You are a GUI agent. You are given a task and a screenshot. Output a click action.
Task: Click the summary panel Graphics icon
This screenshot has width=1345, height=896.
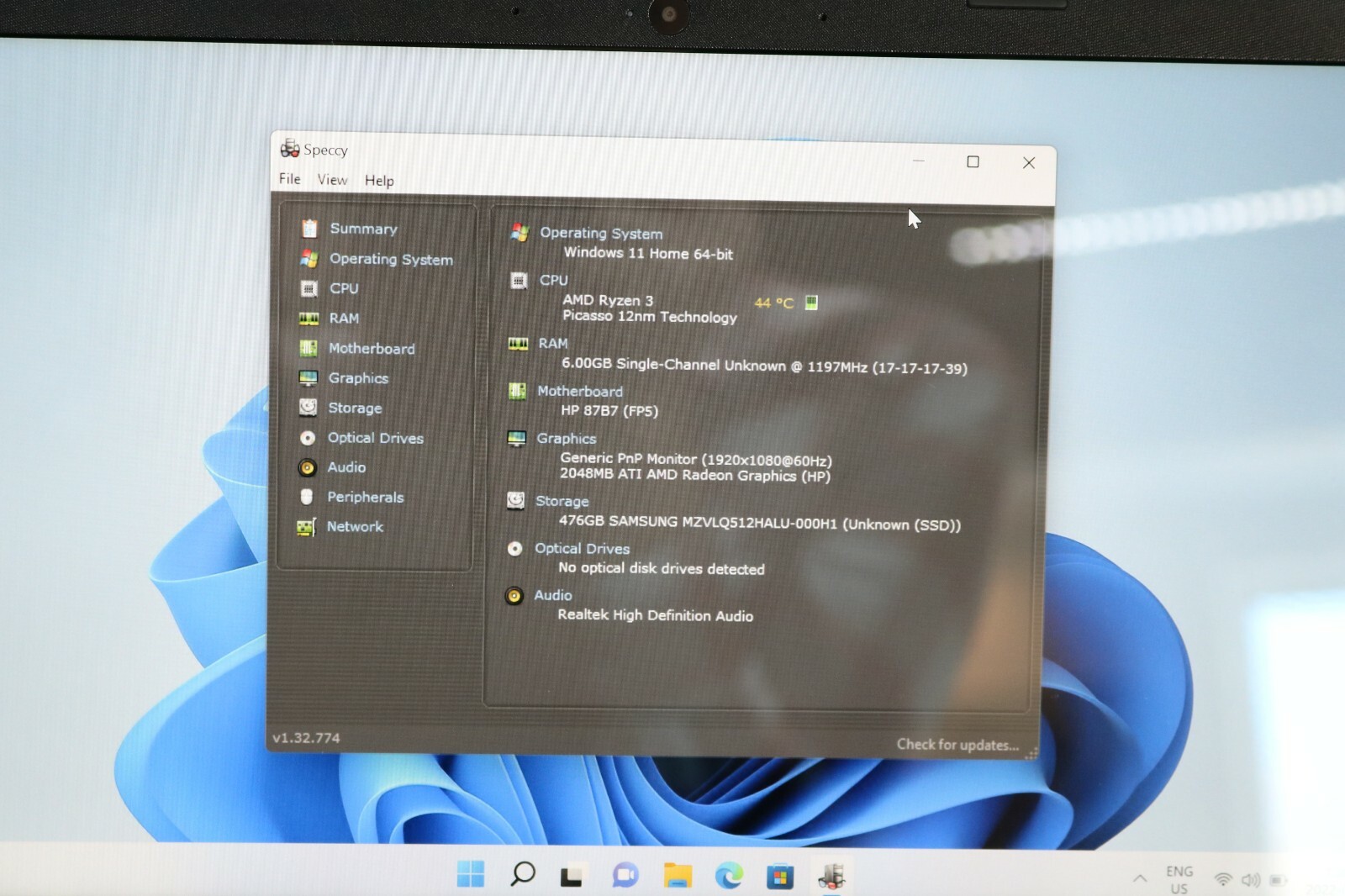517,439
